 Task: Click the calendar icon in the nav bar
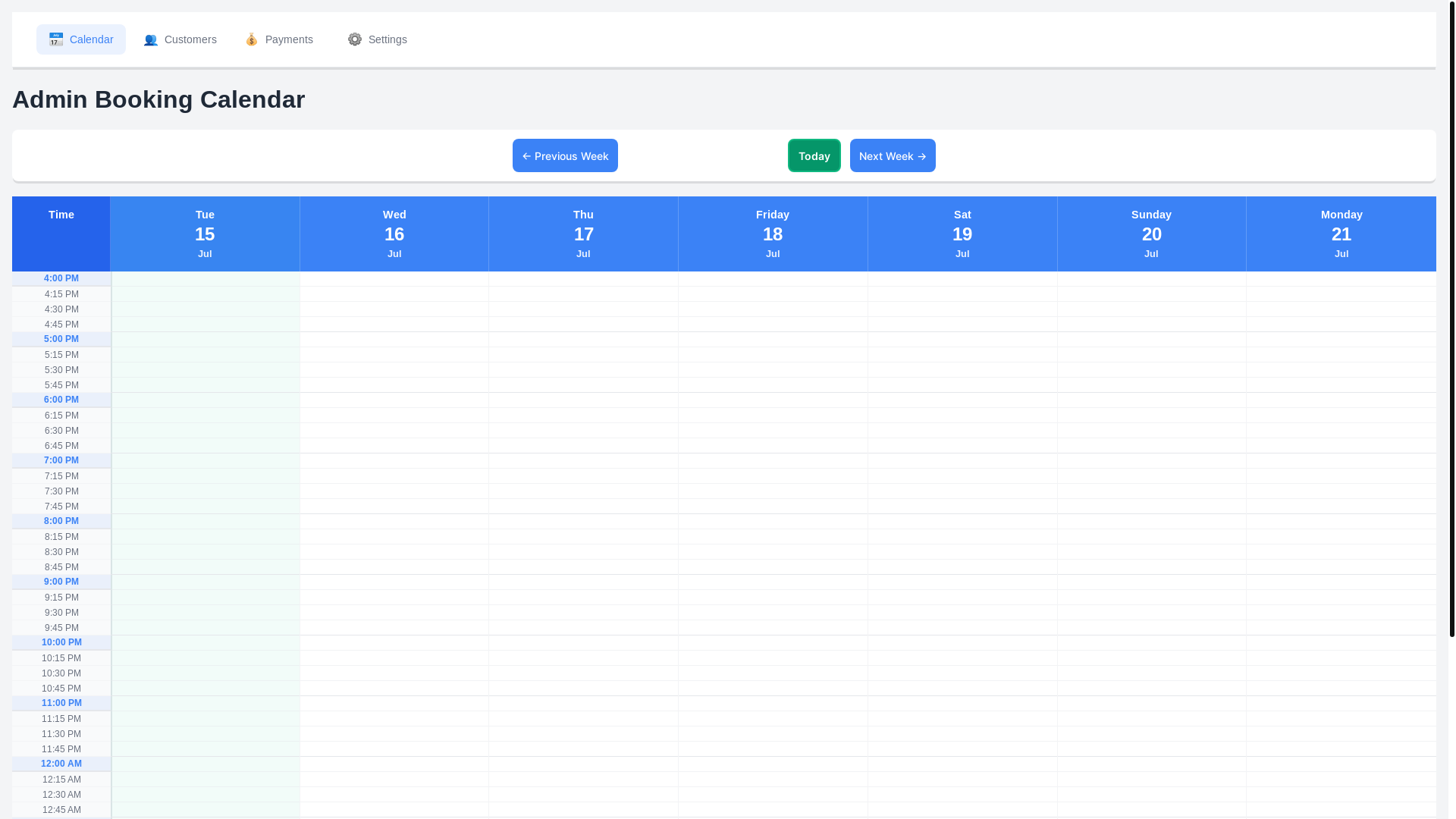click(56, 39)
